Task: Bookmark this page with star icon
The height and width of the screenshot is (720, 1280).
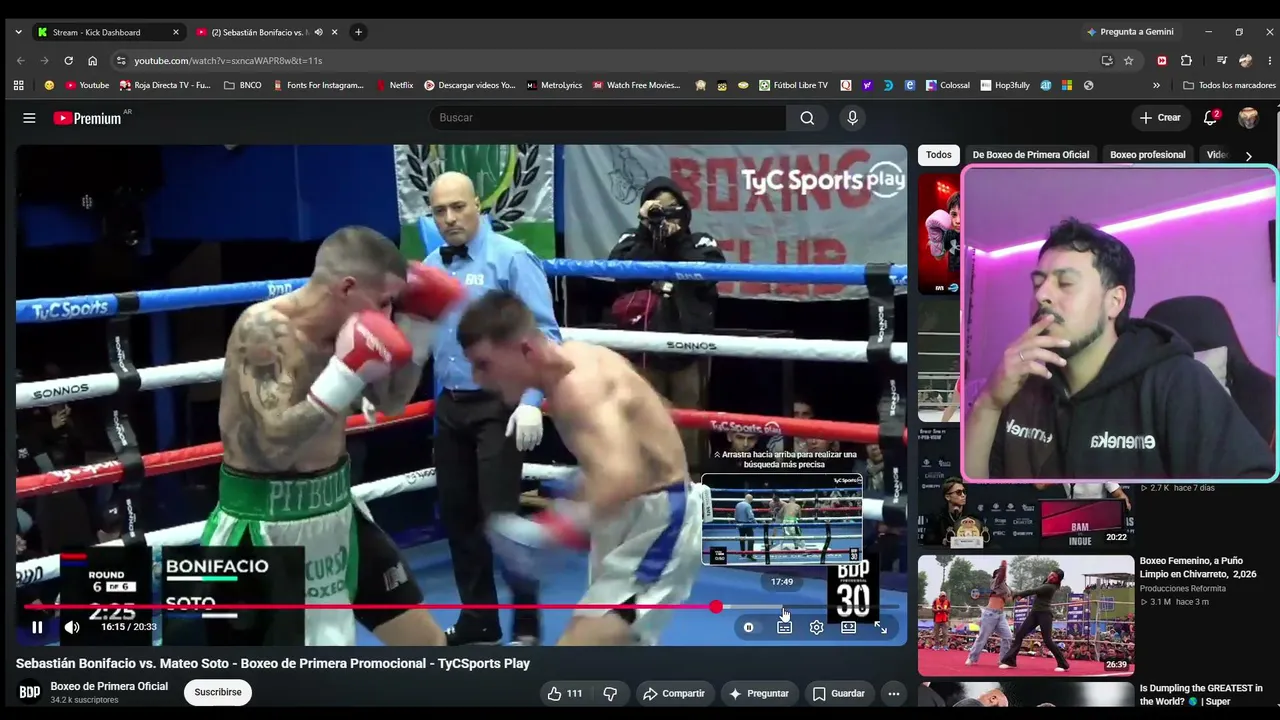Action: pos(1129,61)
